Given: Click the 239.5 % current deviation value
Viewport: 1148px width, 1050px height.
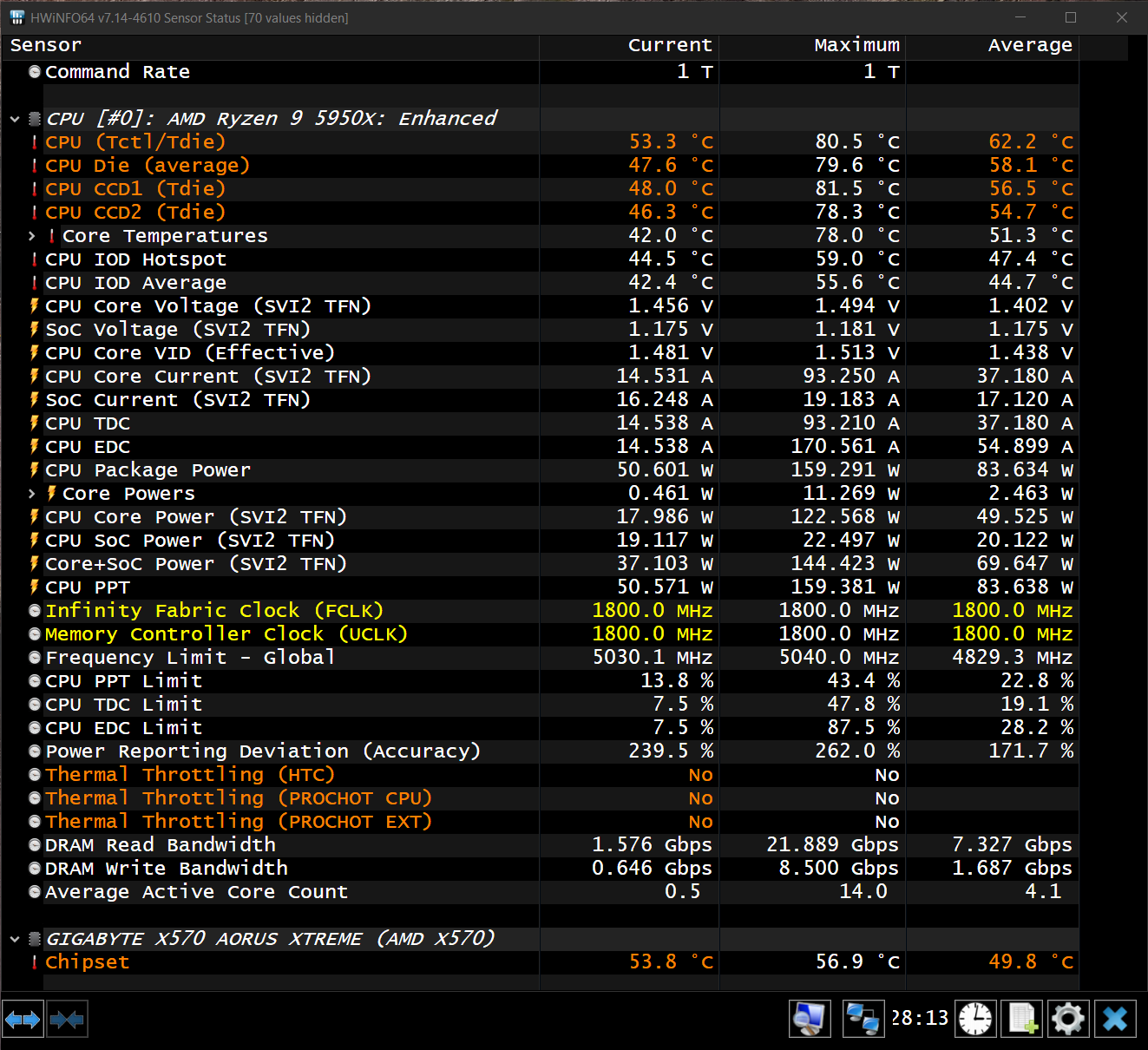Looking at the screenshot, I should pos(671,751).
